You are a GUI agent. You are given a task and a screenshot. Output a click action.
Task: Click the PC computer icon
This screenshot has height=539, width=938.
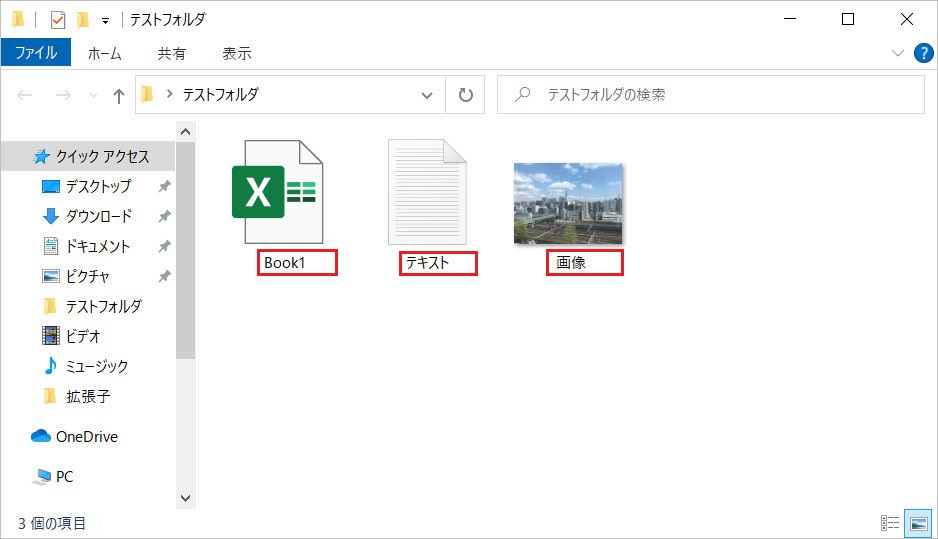[42, 477]
